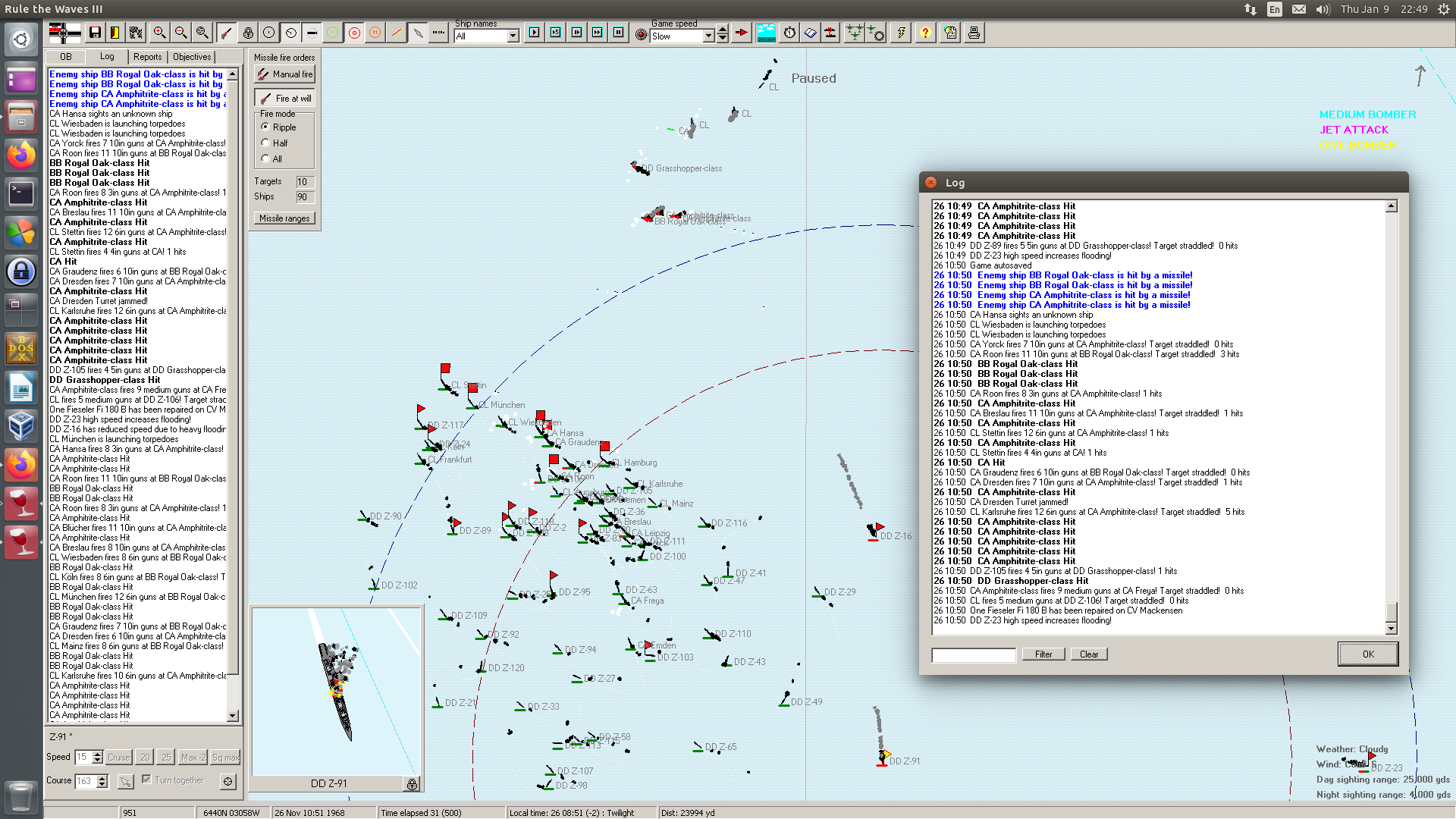
Task: Toggle the orange M circle icon
Action: (375, 33)
